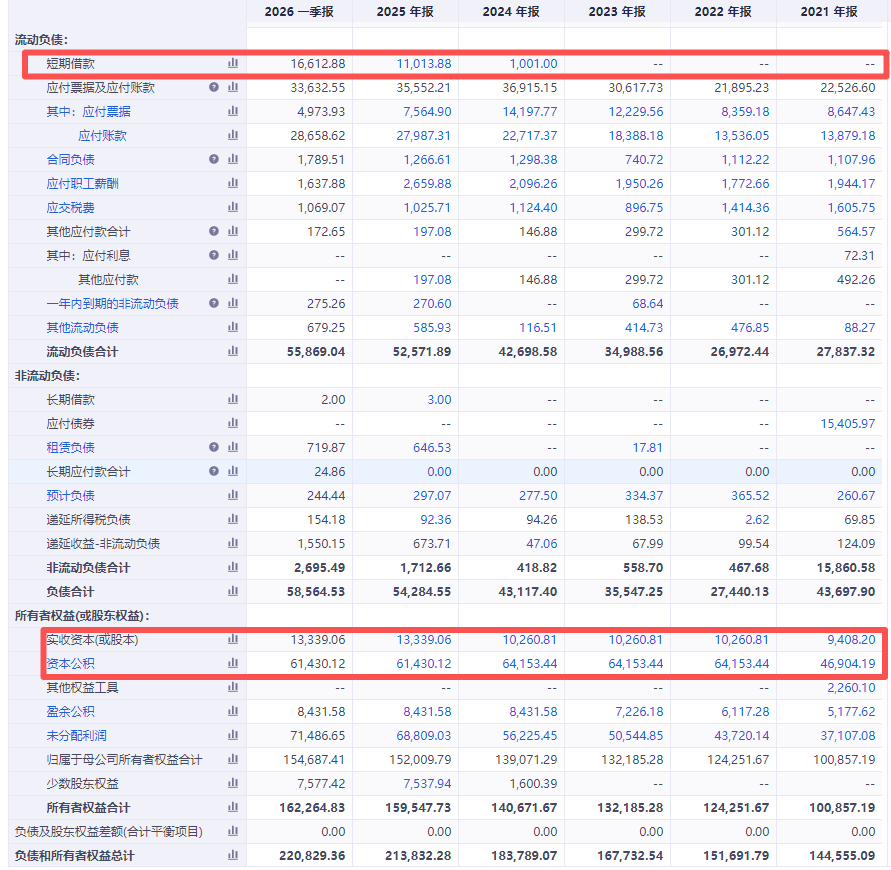Open the 未分配利润 item link
891x870 pixels.
(x=77, y=736)
